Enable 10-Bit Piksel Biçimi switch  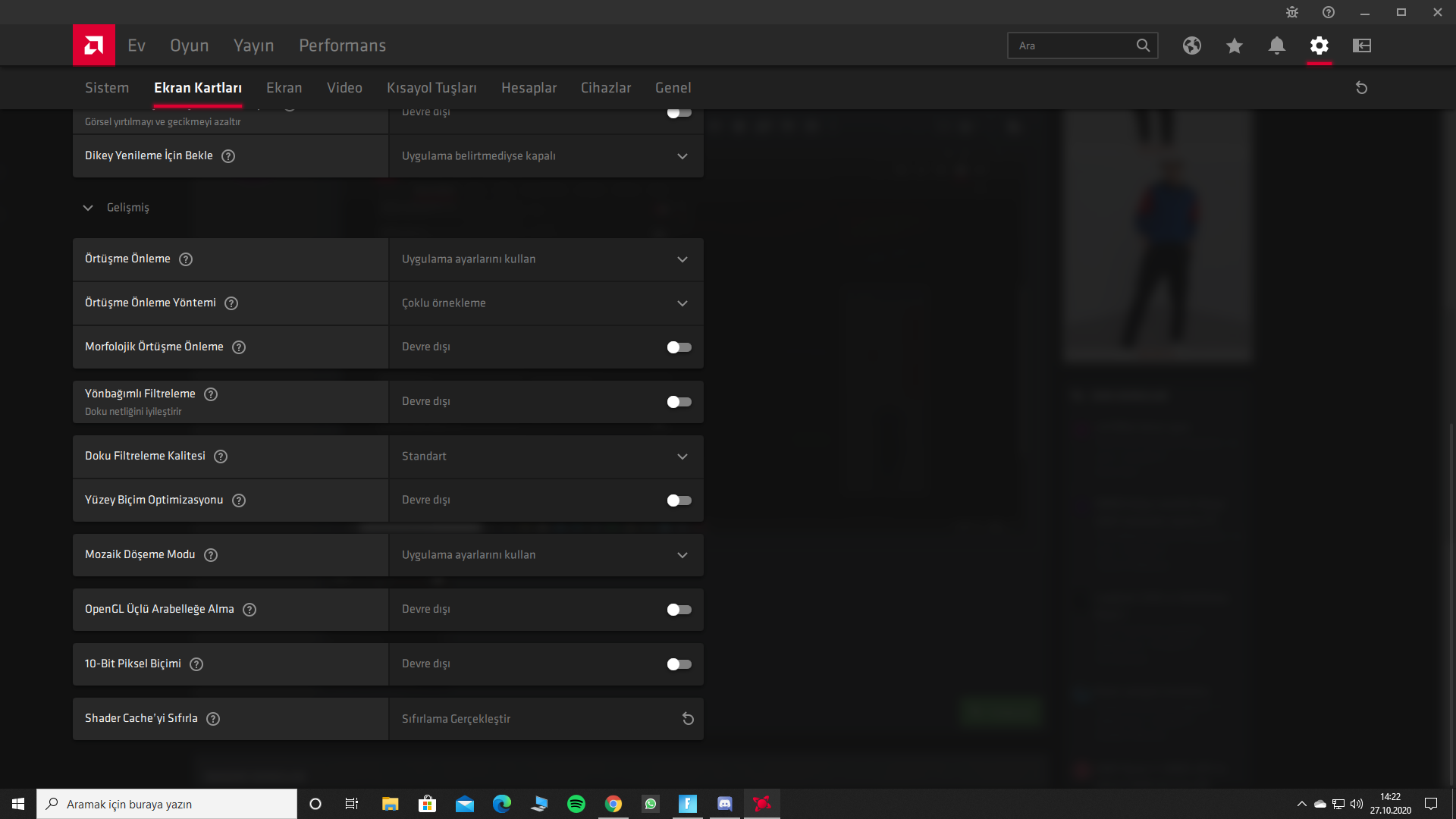coord(679,664)
